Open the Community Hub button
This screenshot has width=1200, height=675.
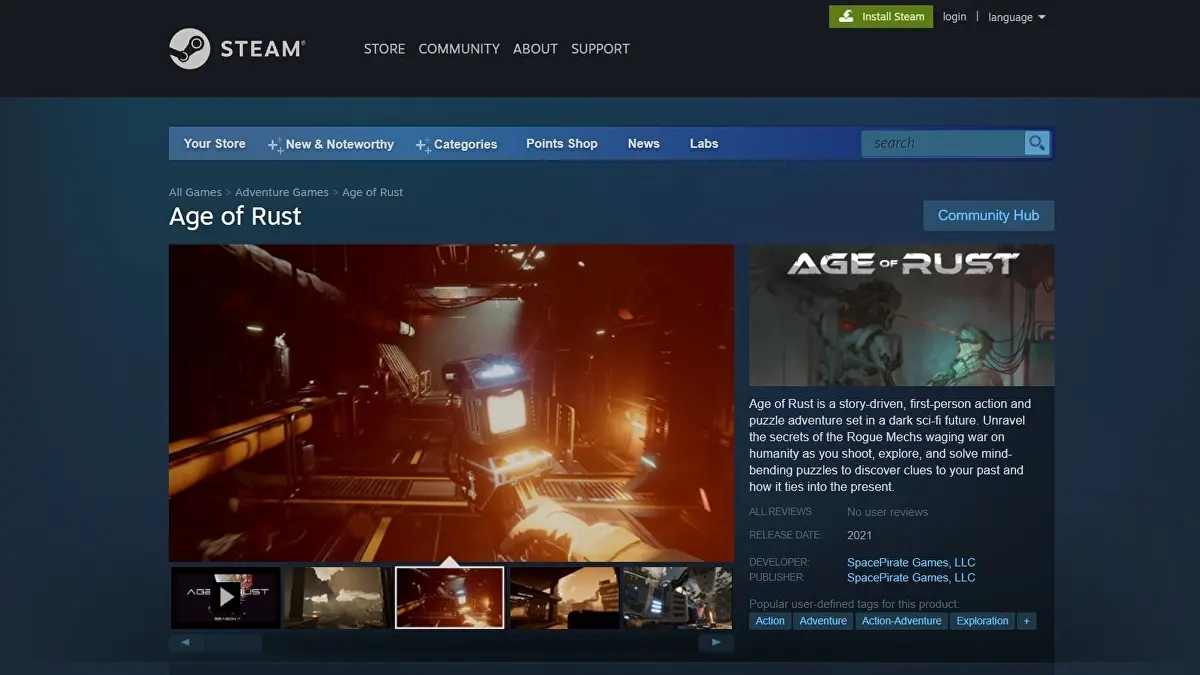pos(988,215)
